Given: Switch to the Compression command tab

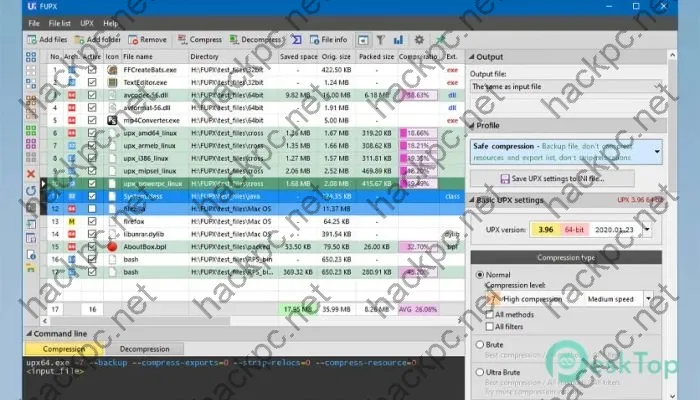Looking at the screenshot, I should (x=64, y=349).
